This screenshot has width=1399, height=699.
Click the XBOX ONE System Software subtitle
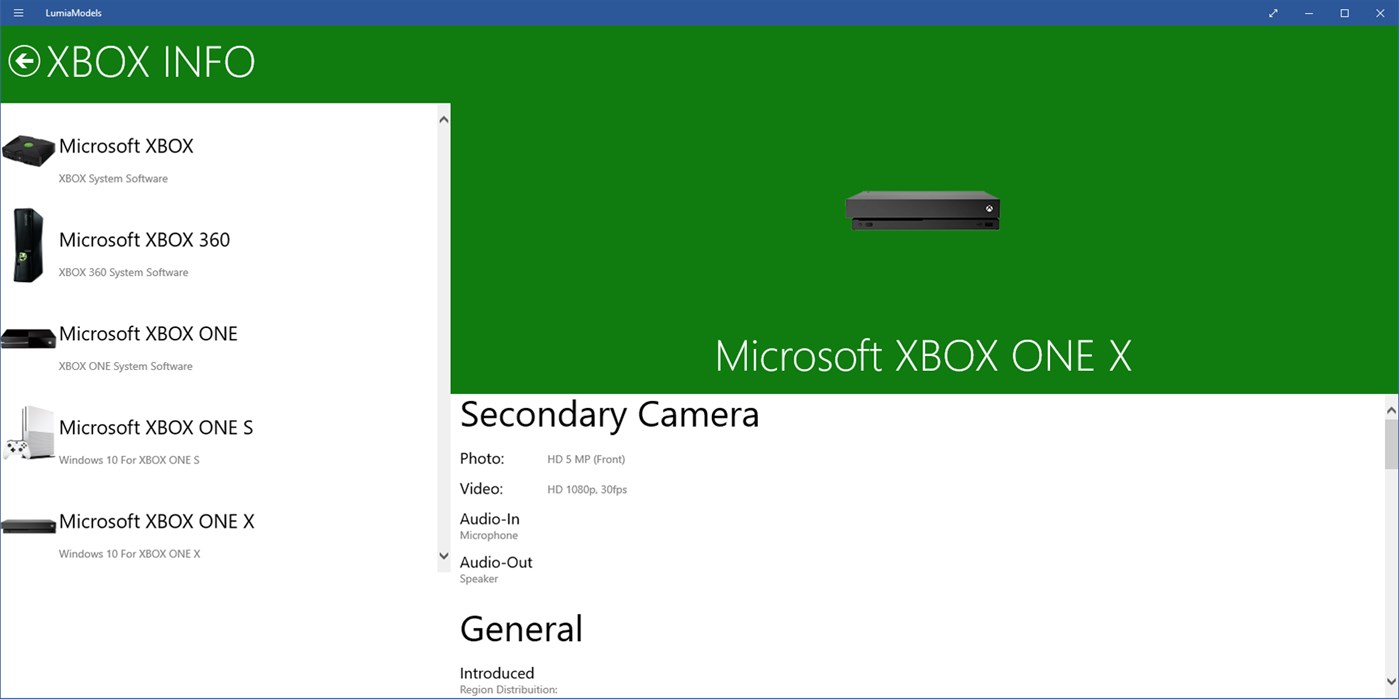coord(125,366)
